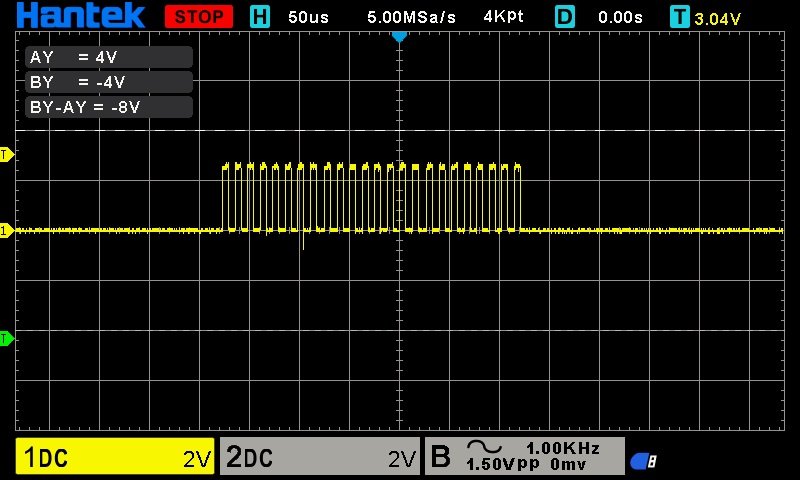This screenshot has width=800, height=480.
Task: Click the 1.50Vpp amplitude value
Action: 503,464
